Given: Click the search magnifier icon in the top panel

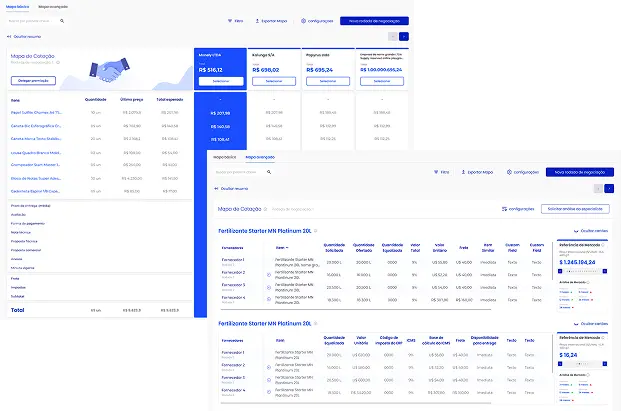Looking at the screenshot, I should 62,20.
